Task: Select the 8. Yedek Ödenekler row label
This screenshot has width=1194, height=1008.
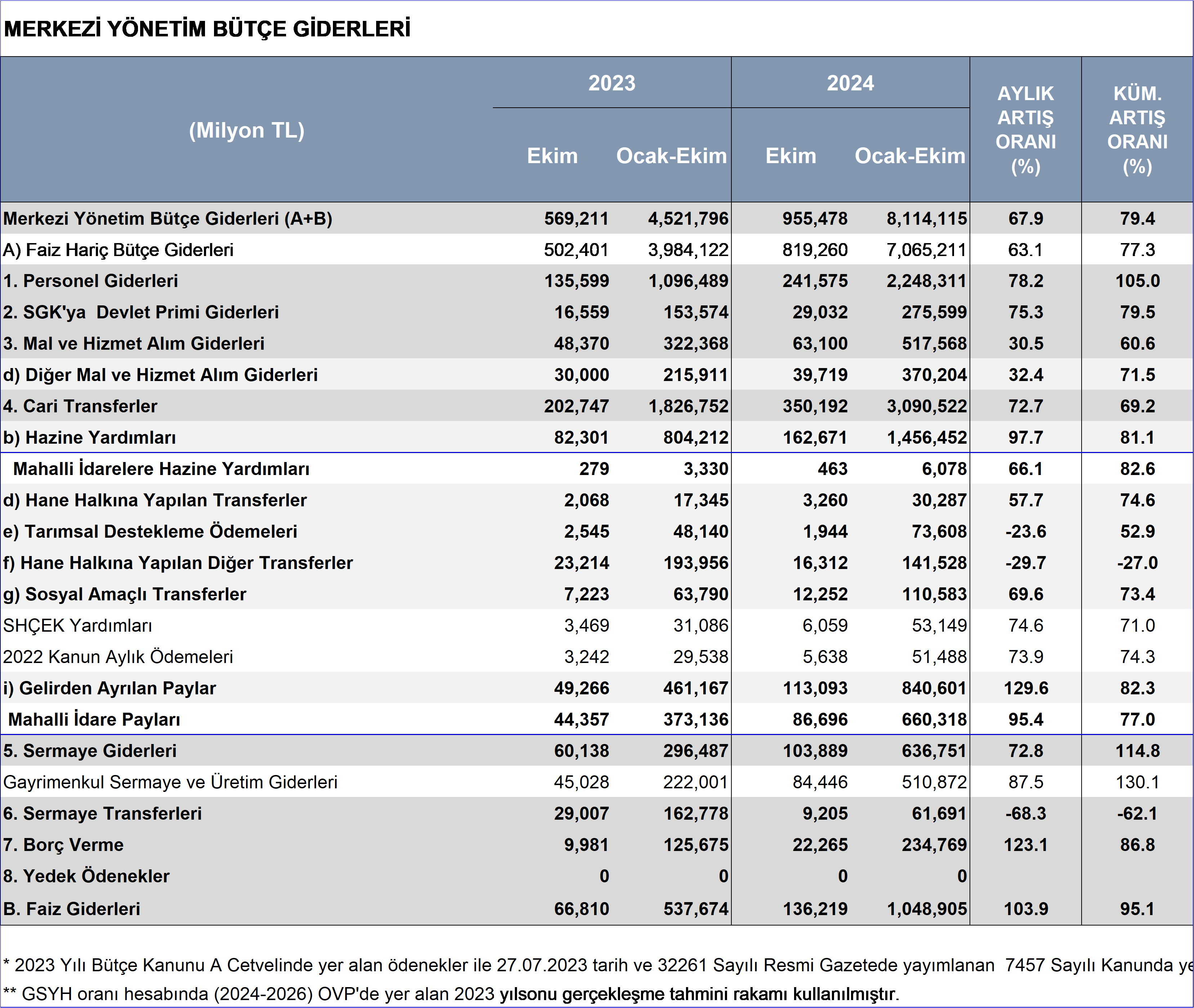Action: (x=86, y=876)
